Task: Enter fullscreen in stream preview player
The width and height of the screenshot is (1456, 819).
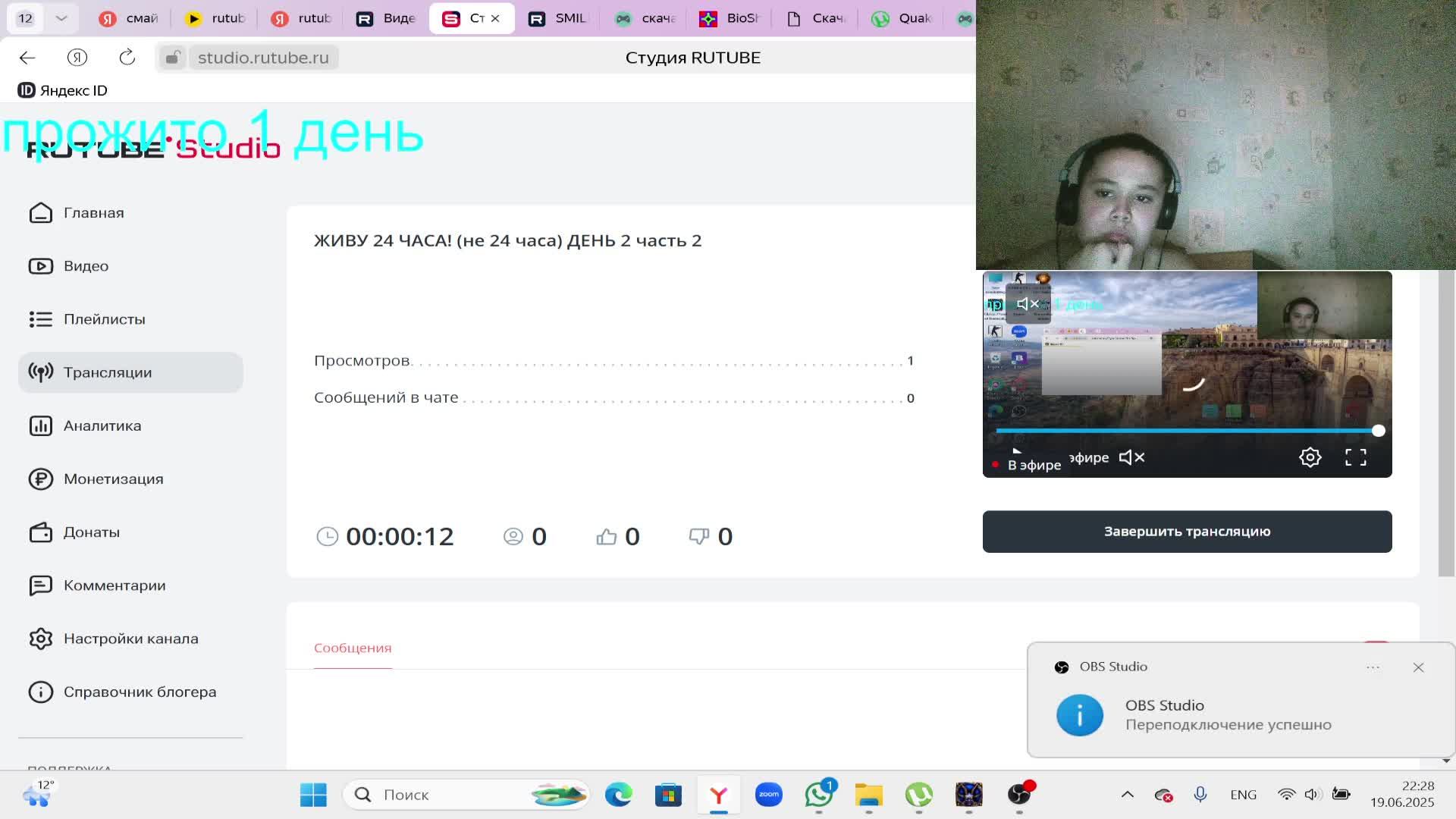Action: [1356, 457]
